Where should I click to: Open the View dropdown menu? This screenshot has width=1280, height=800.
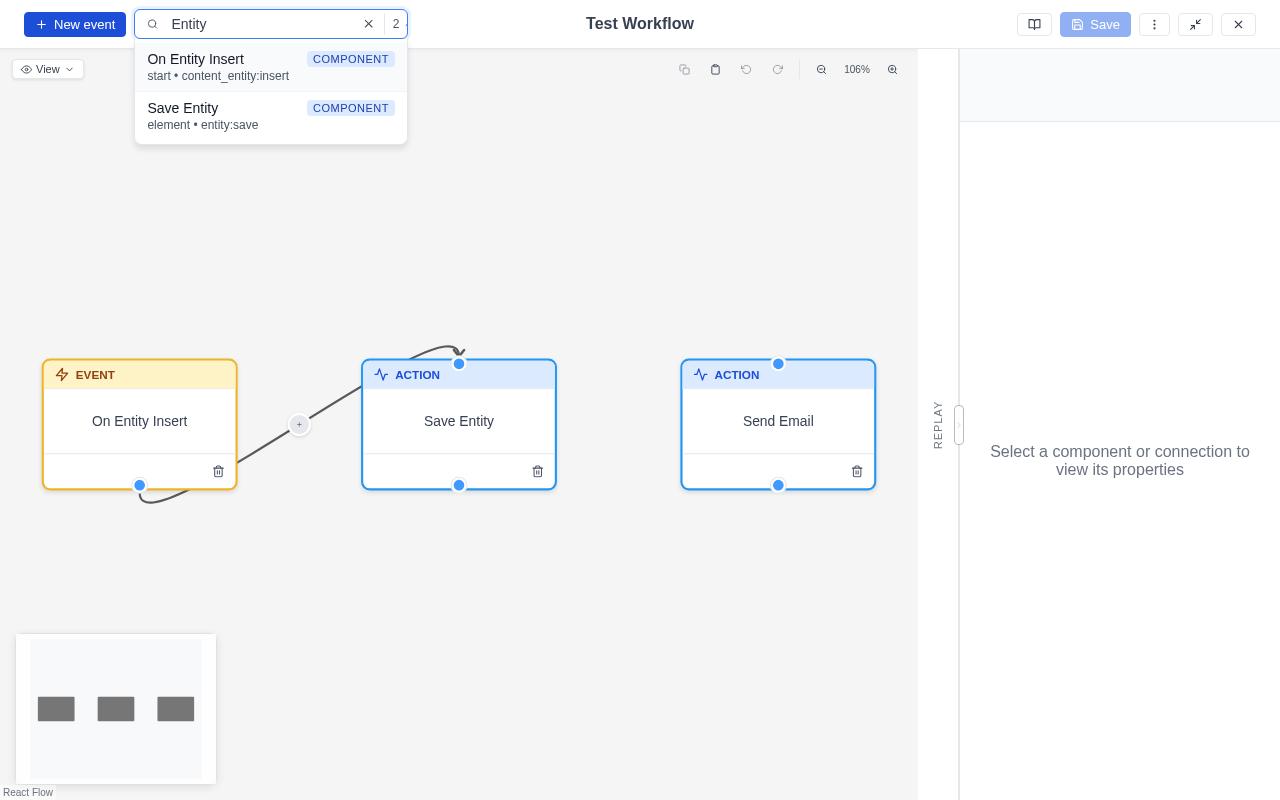click(48, 69)
